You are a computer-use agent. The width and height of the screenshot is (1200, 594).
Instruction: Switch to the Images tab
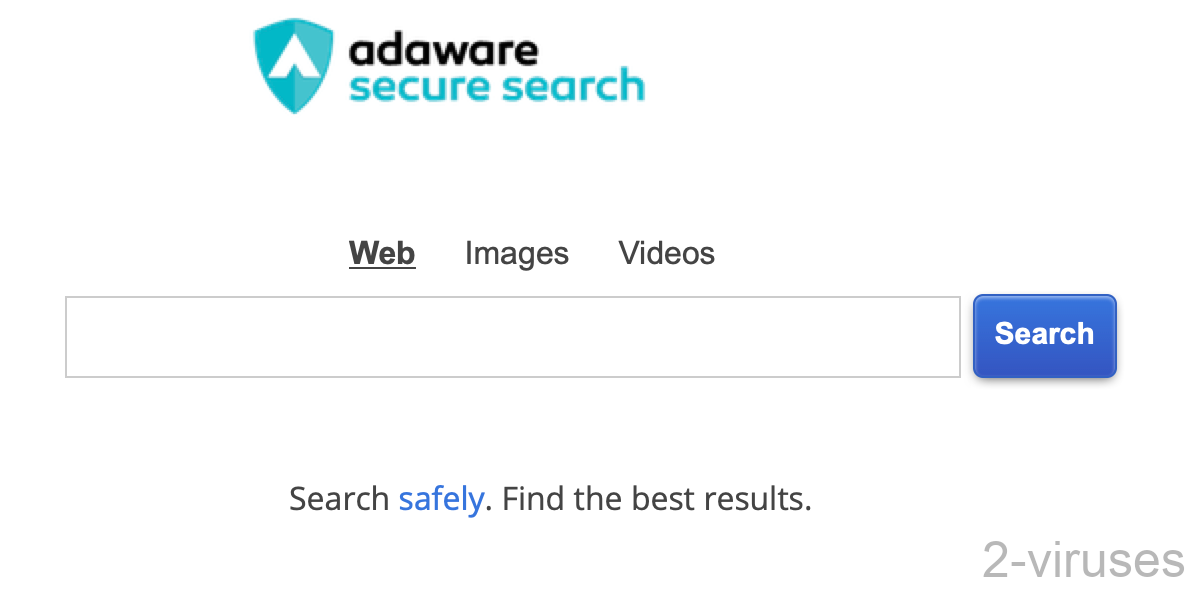pos(517,253)
